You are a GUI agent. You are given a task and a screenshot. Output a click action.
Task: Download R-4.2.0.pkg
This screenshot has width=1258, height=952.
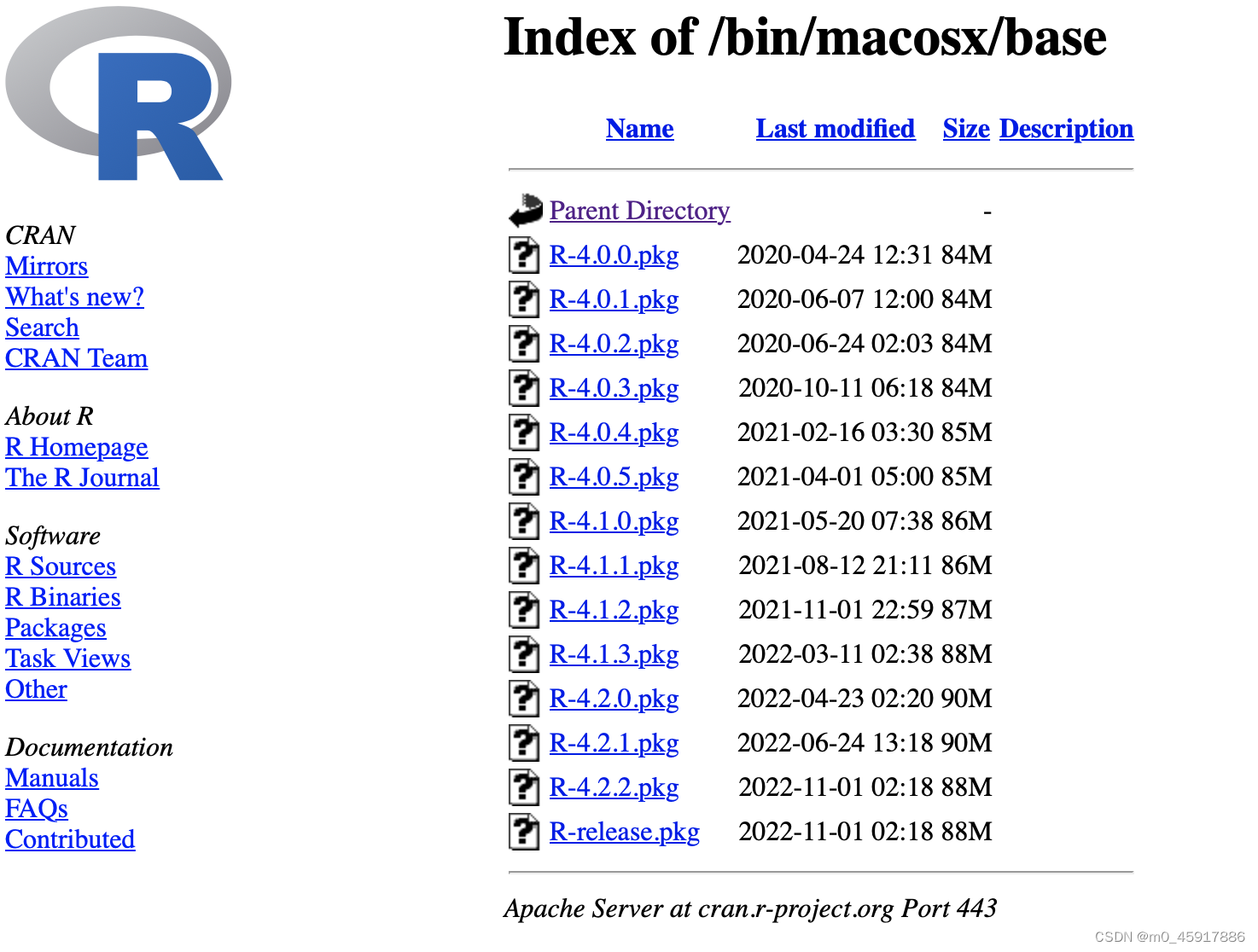(614, 699)
